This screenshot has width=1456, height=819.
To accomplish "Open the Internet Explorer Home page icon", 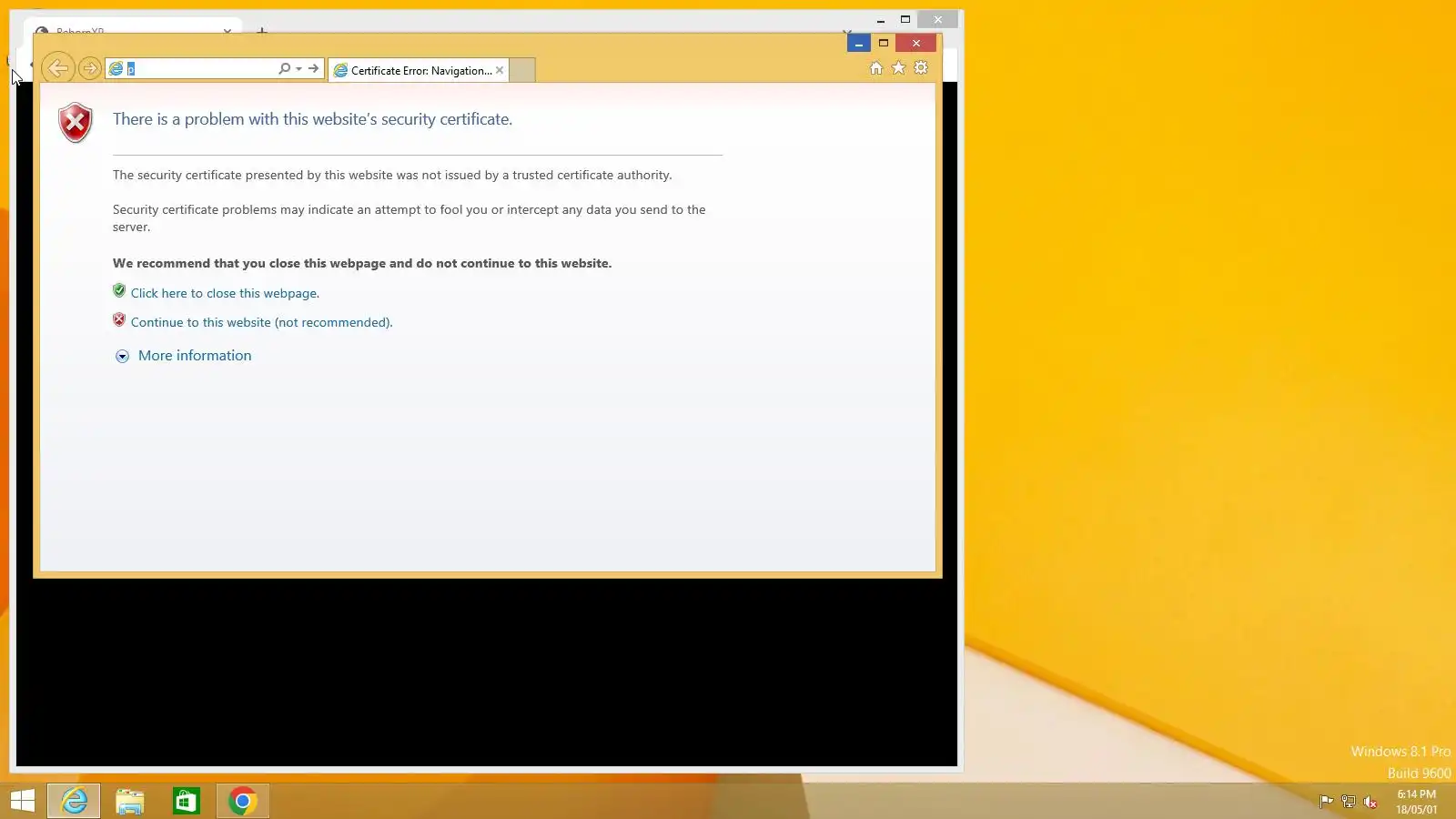I will (x=876, y=68).
